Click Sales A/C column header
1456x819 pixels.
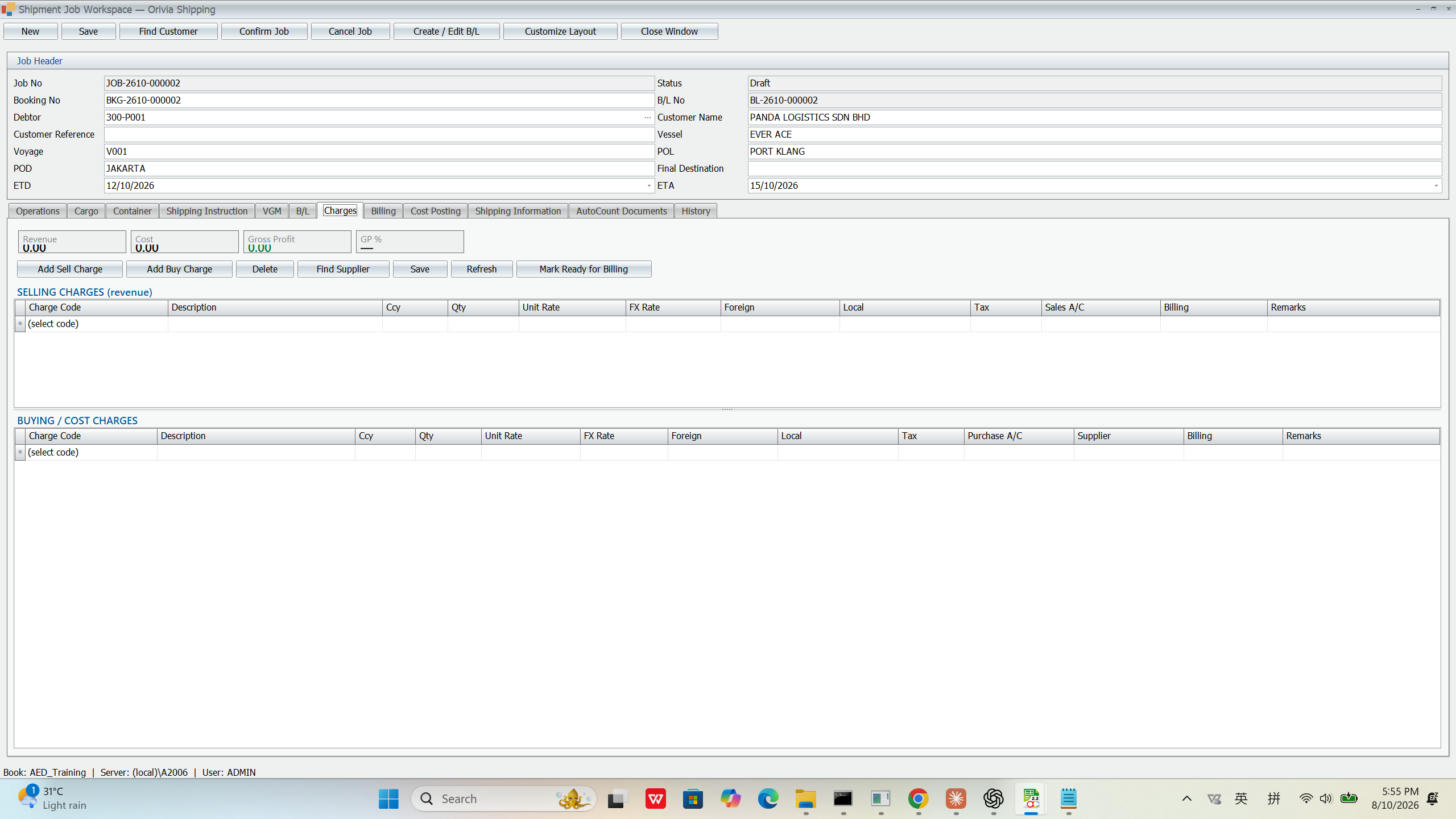pos(1100,307)
